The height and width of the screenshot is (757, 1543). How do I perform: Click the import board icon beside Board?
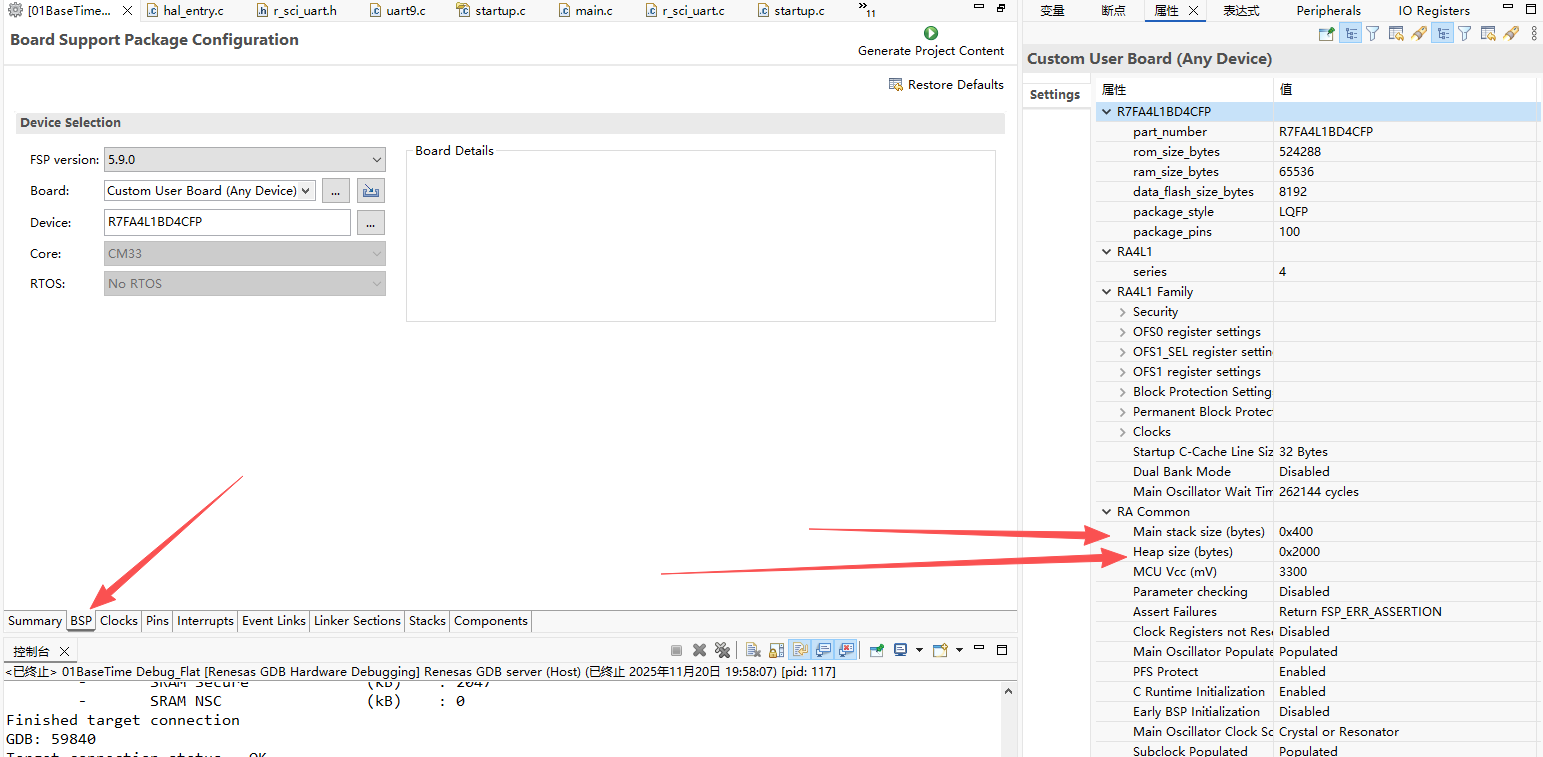pos(370,191)
